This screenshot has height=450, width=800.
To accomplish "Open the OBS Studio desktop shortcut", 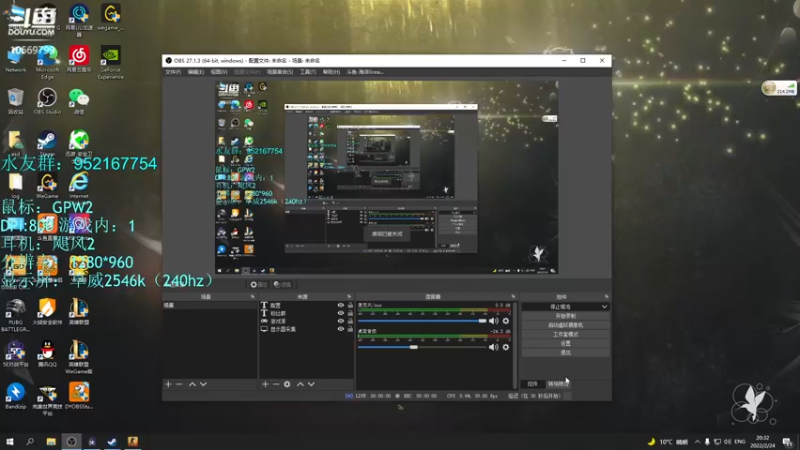I will click(x=47, y=101).
